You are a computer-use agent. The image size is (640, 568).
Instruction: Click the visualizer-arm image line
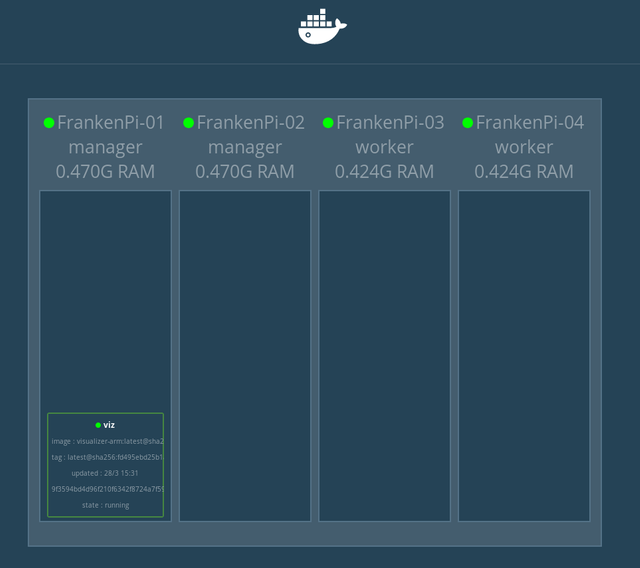tap(106, 441)
